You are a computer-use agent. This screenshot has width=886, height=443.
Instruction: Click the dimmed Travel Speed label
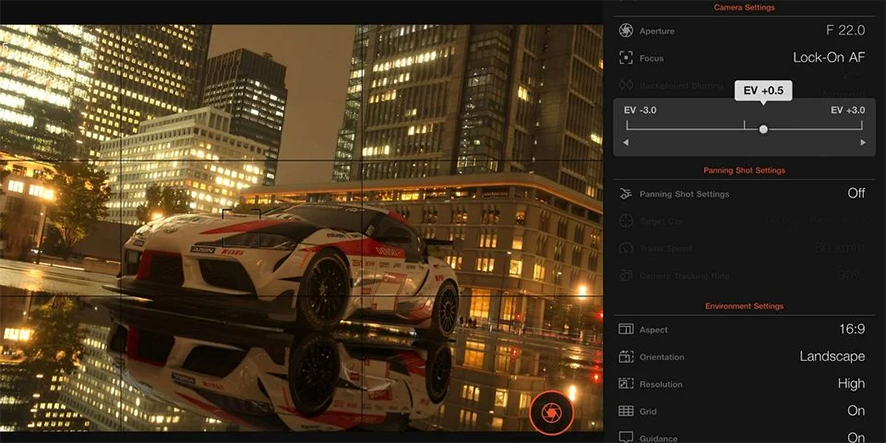click(666, 249)
